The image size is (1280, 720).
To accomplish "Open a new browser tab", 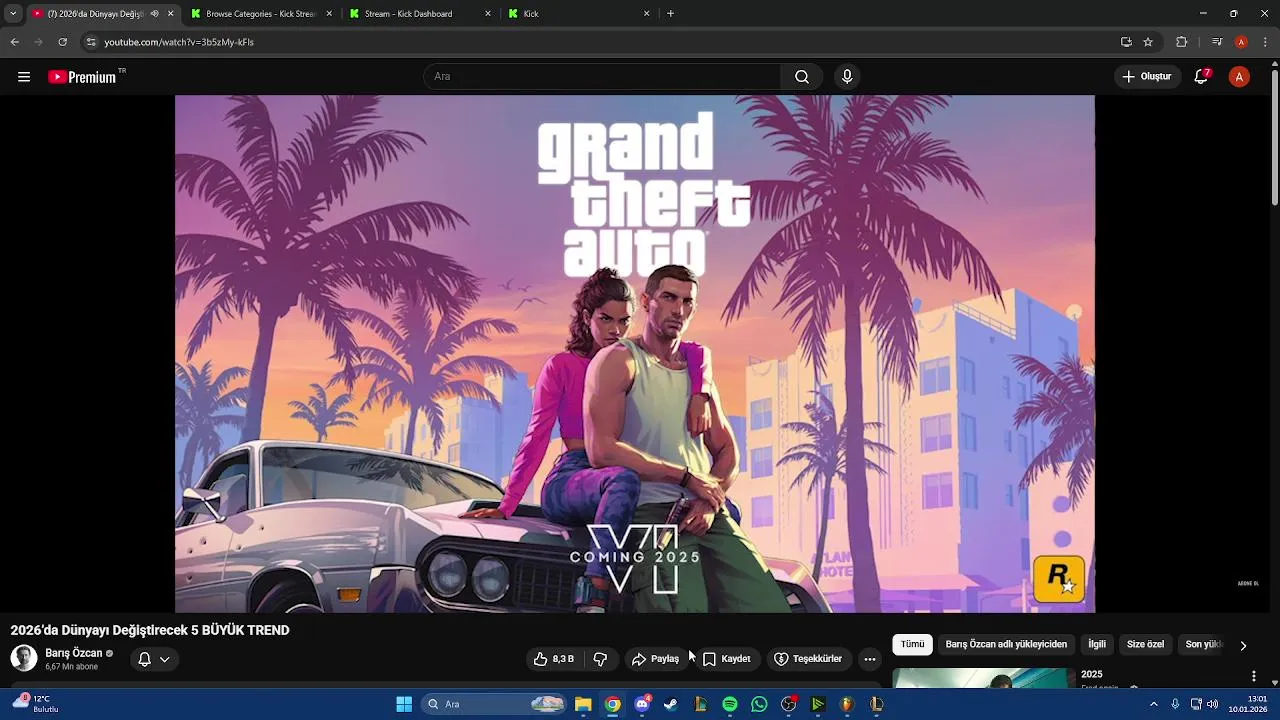I will 670,14.
